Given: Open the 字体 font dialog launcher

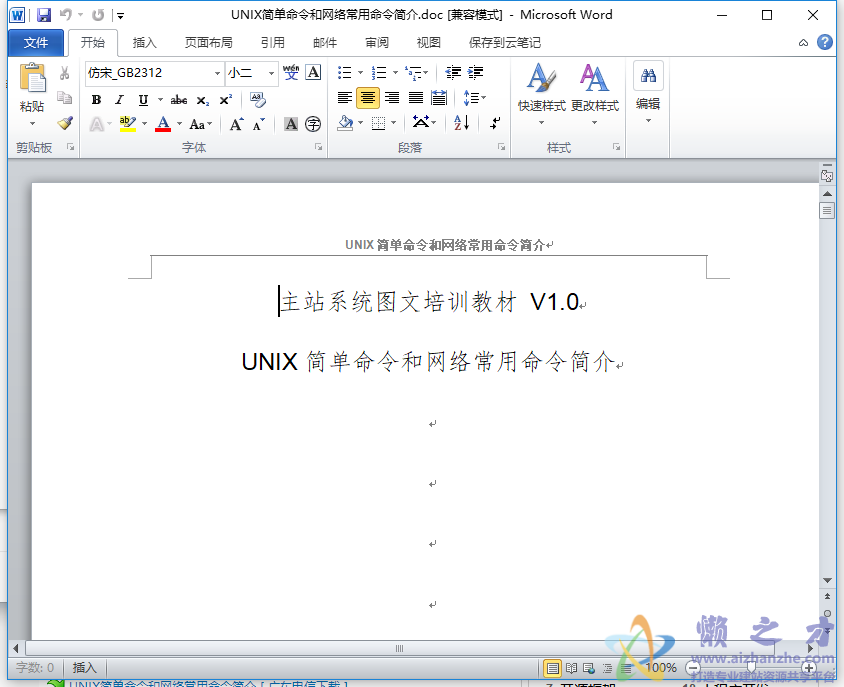Looking at the screenshot, I should point(318,147).
